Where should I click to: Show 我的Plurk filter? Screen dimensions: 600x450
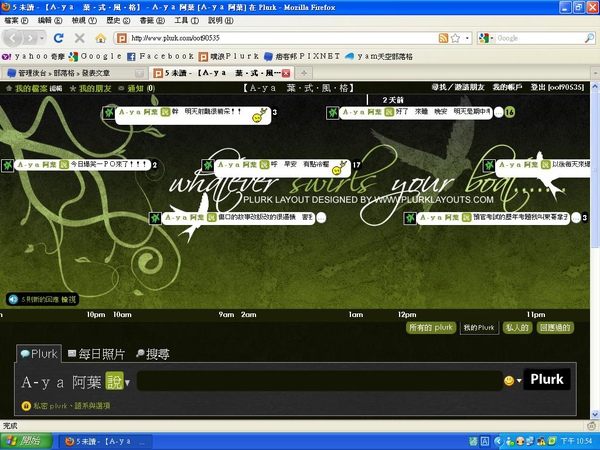pos(479,328)
